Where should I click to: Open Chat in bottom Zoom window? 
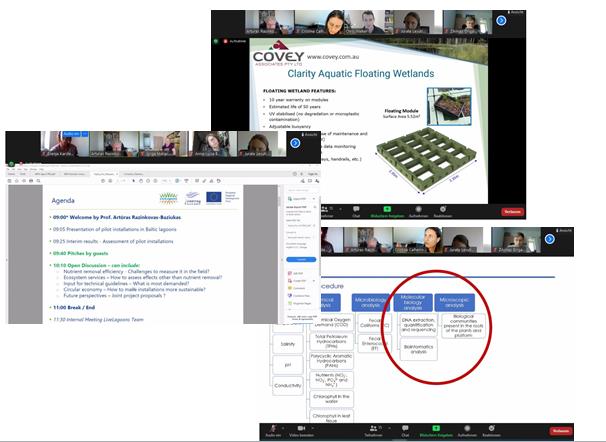[405, 430]
